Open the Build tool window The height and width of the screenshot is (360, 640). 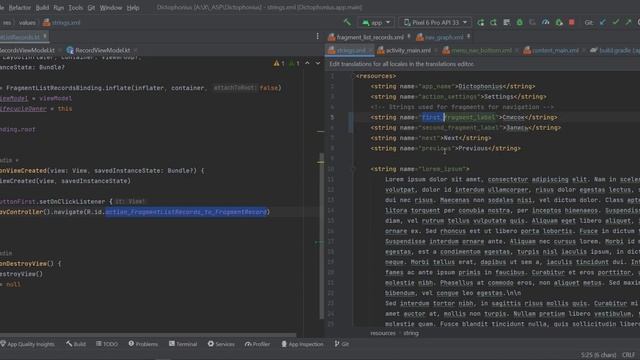pyautogui.click(x=76, y=344)
